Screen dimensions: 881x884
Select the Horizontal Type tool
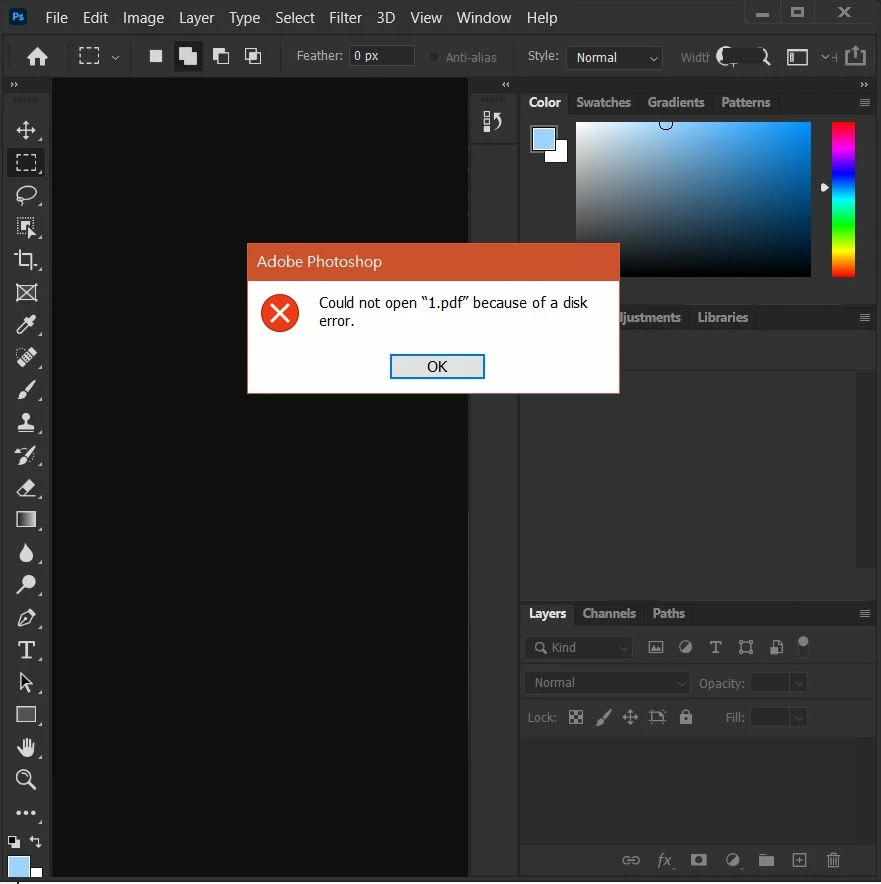click(x=26, y=650)
